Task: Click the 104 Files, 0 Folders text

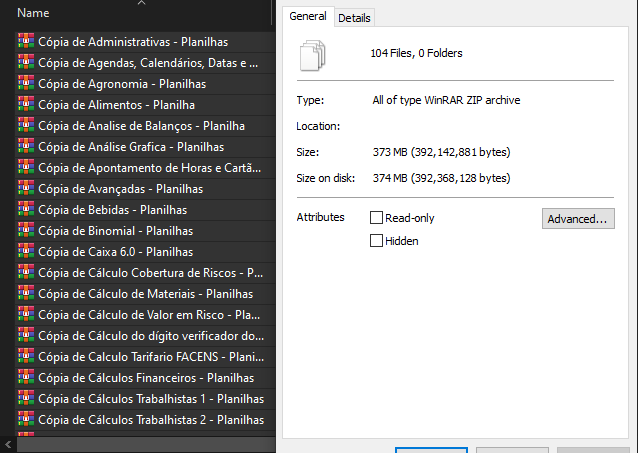Action: [x=416, y=53]
